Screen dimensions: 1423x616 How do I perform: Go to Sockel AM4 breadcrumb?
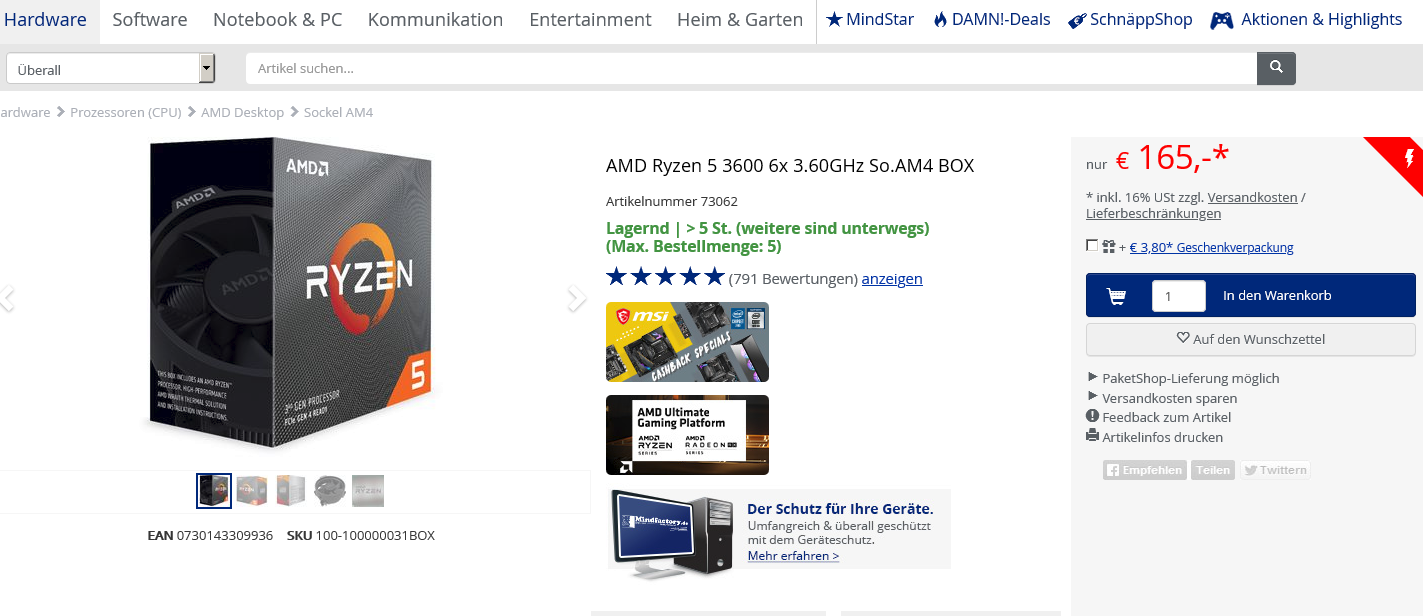pyautogui.click(x=338, y=113)
